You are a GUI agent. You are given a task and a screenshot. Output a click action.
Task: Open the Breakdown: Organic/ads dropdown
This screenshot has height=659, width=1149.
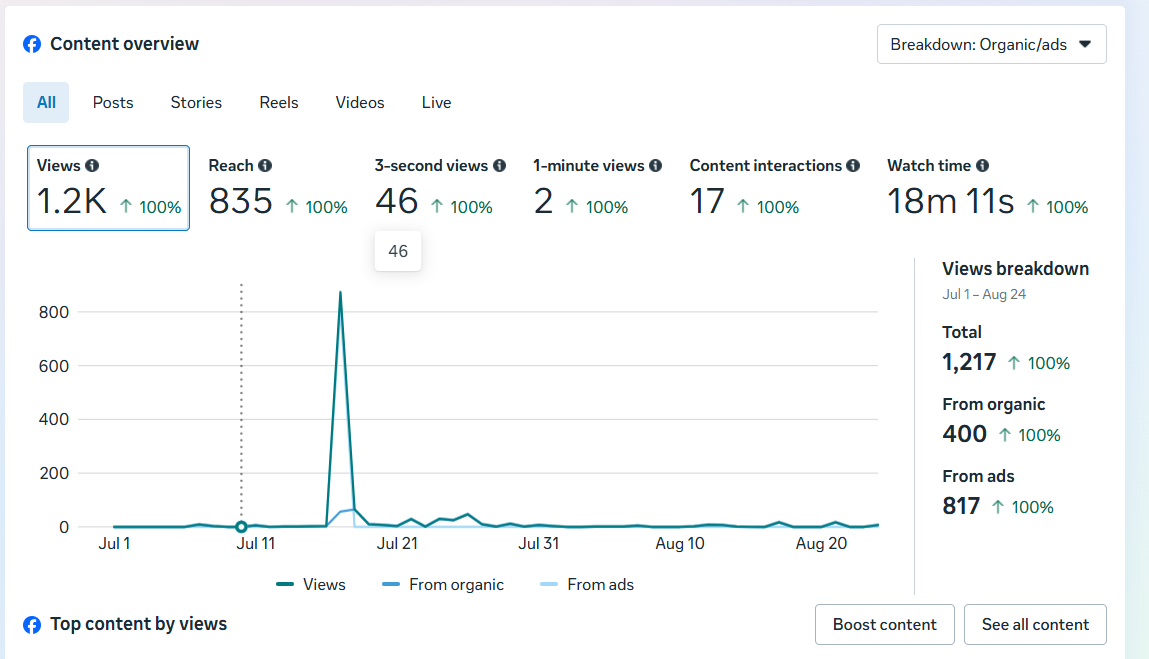coord(991,44)
